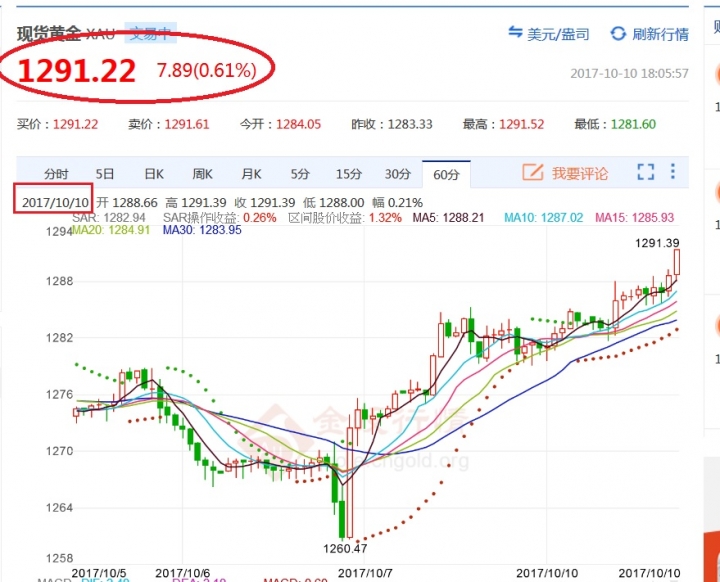Click the 1294 y-axis label
This screenshot has height=582, width=720.
(x=59, y=232)
